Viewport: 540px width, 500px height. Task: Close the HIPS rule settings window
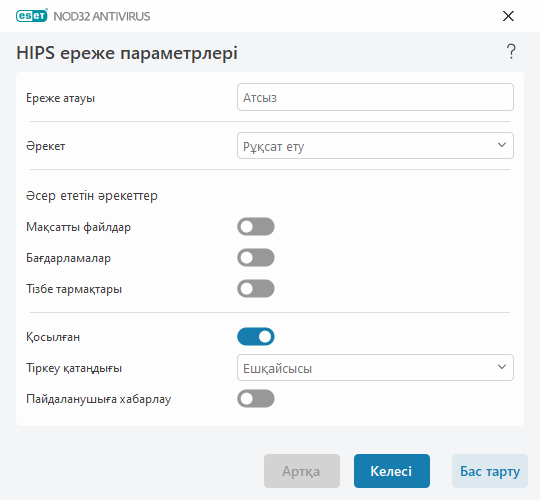(x=508, y=16)
